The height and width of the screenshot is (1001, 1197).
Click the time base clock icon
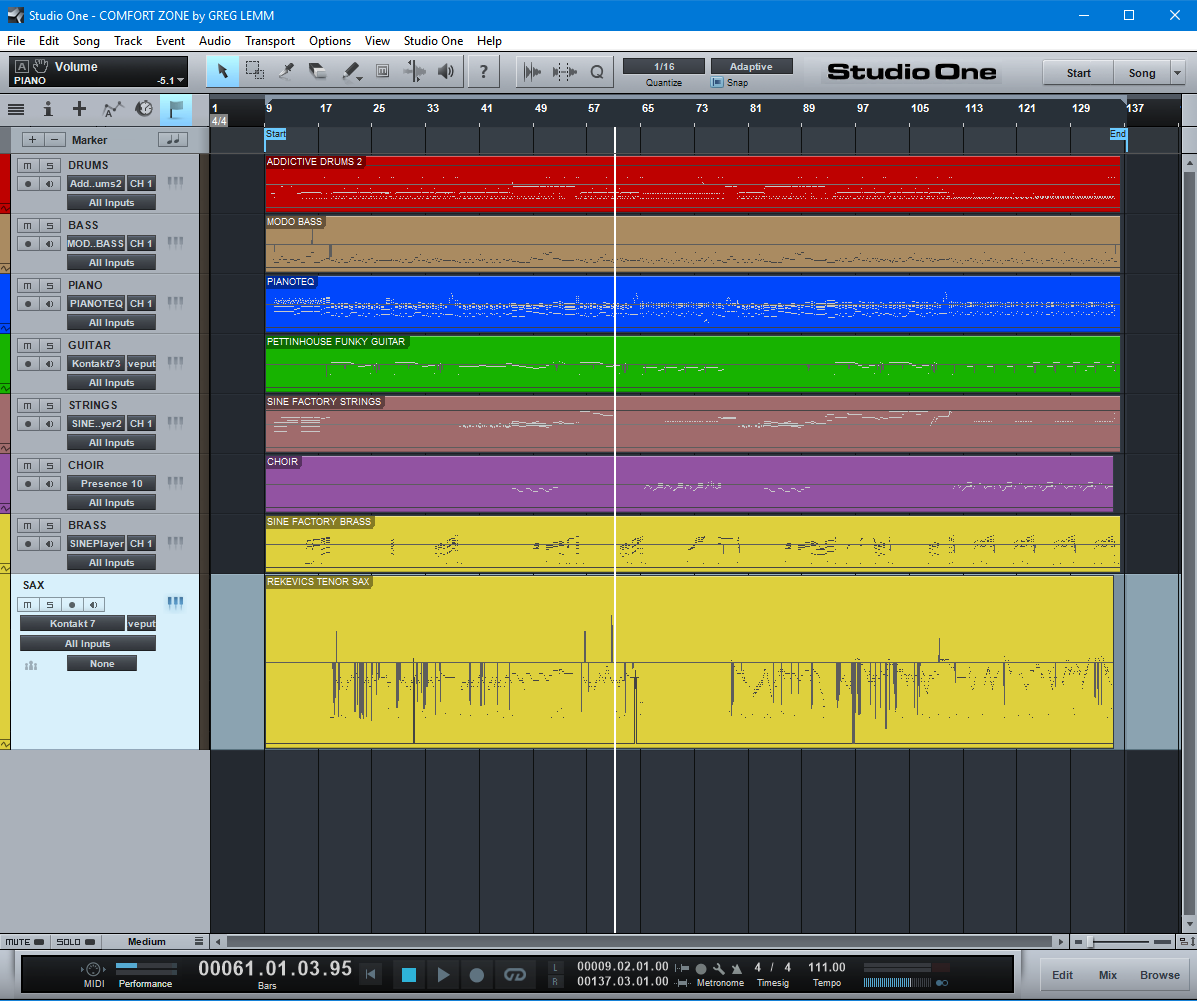pyautogui.click(x=144, y=109)
